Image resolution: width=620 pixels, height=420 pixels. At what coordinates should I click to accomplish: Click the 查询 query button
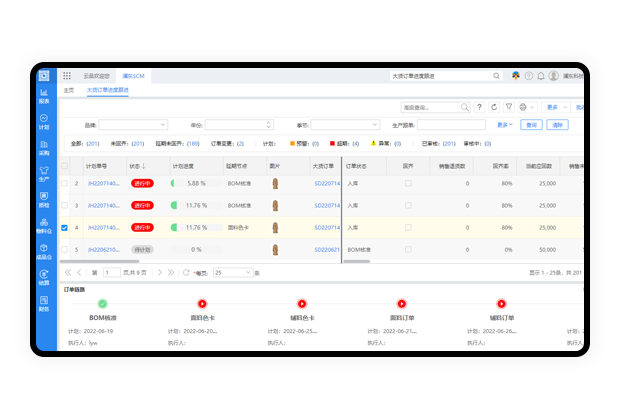(531, 125)
